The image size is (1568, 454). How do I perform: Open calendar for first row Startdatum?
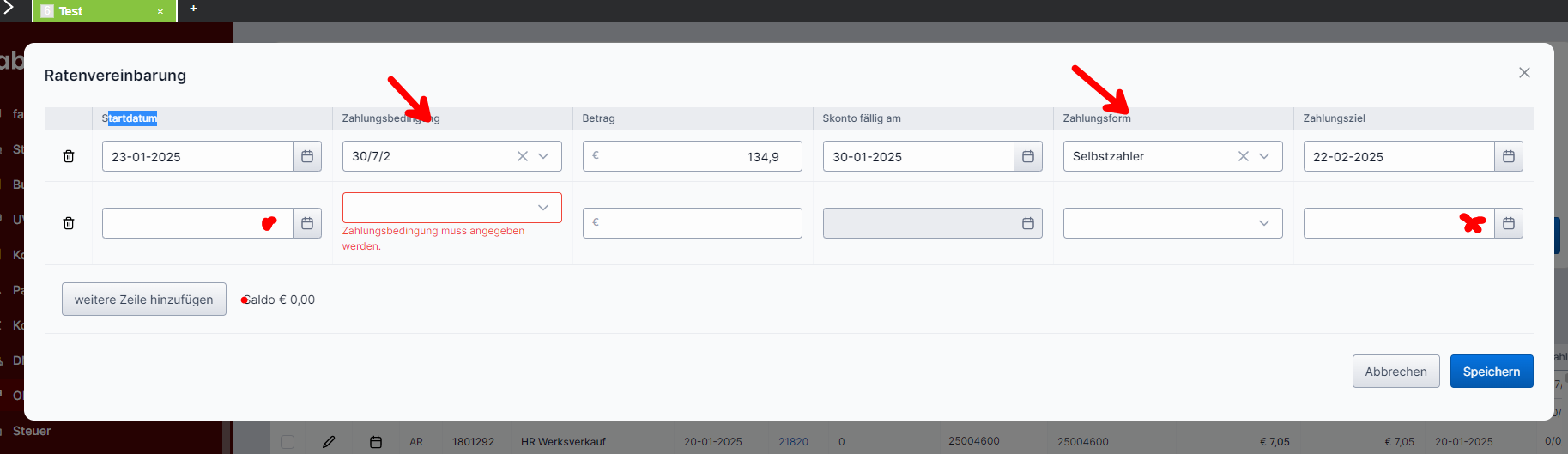(307, 156)
